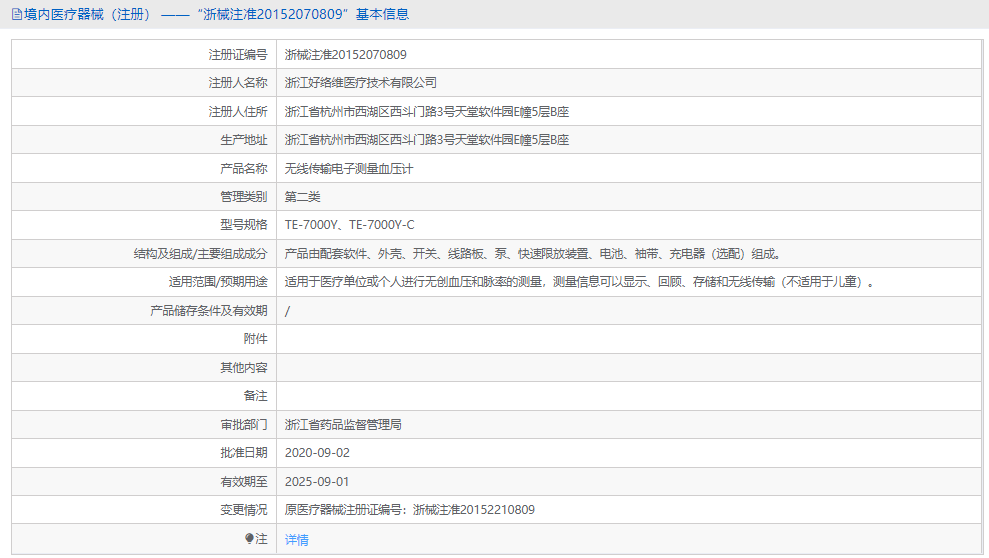
Task: Click the model spec TE-7000Y、TE-7000Y-C
Action: pyautogui.click(x=349, y=225)
